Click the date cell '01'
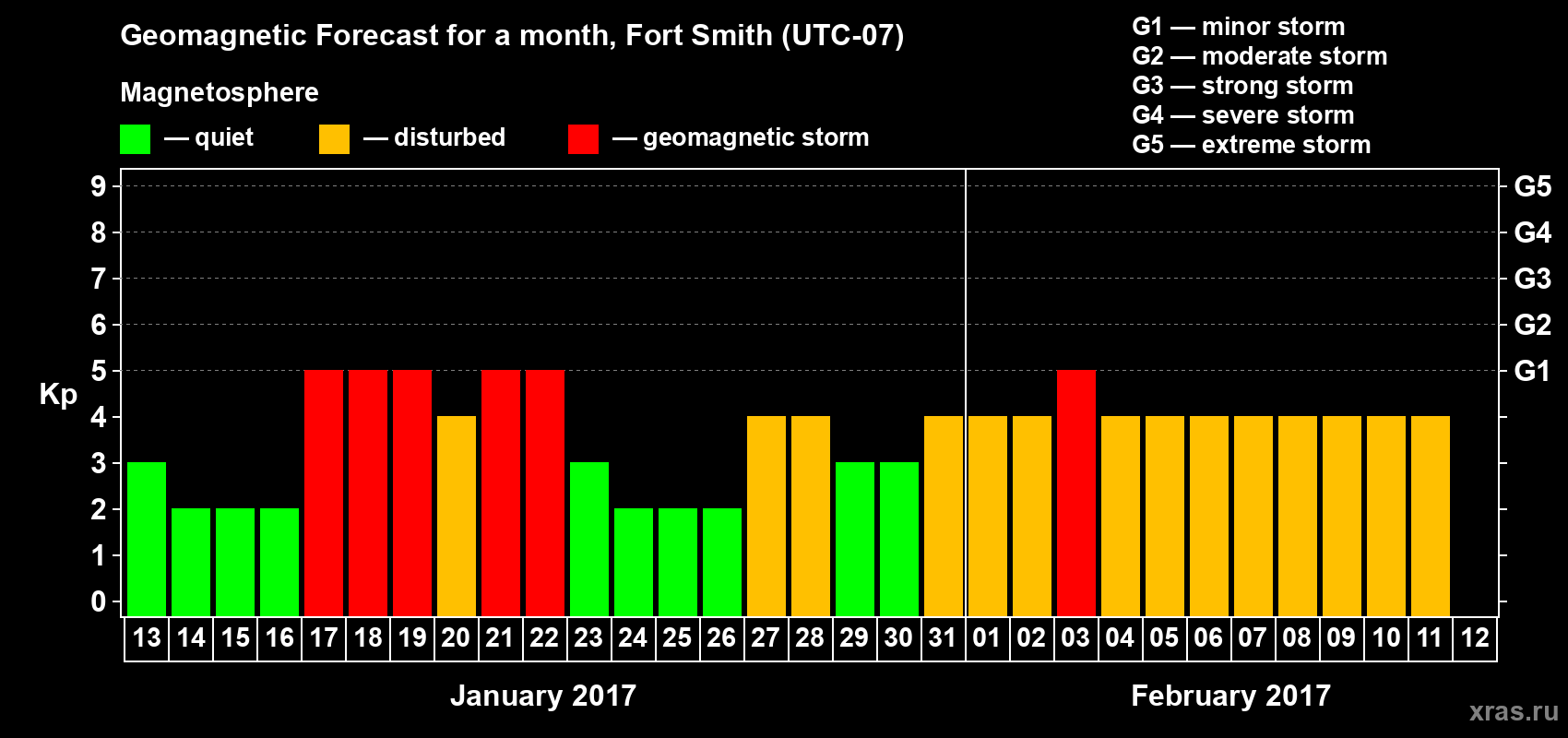Screen dimensions: 1568x738 (x=988, y=638)
